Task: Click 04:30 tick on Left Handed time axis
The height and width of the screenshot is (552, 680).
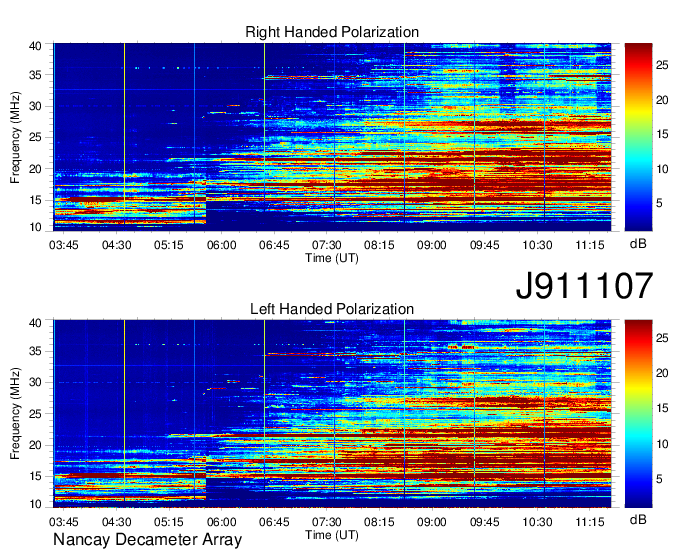Action: click(116, 522)
